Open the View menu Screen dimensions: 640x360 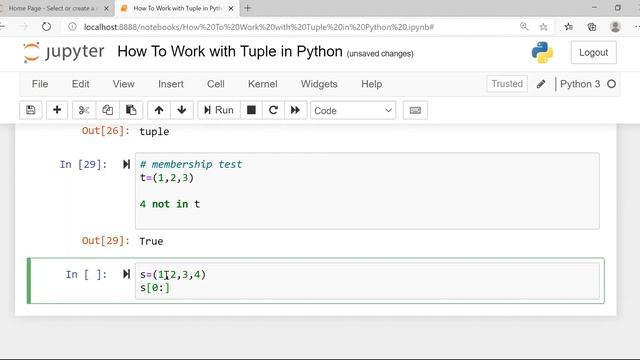[x=124, y=84]
